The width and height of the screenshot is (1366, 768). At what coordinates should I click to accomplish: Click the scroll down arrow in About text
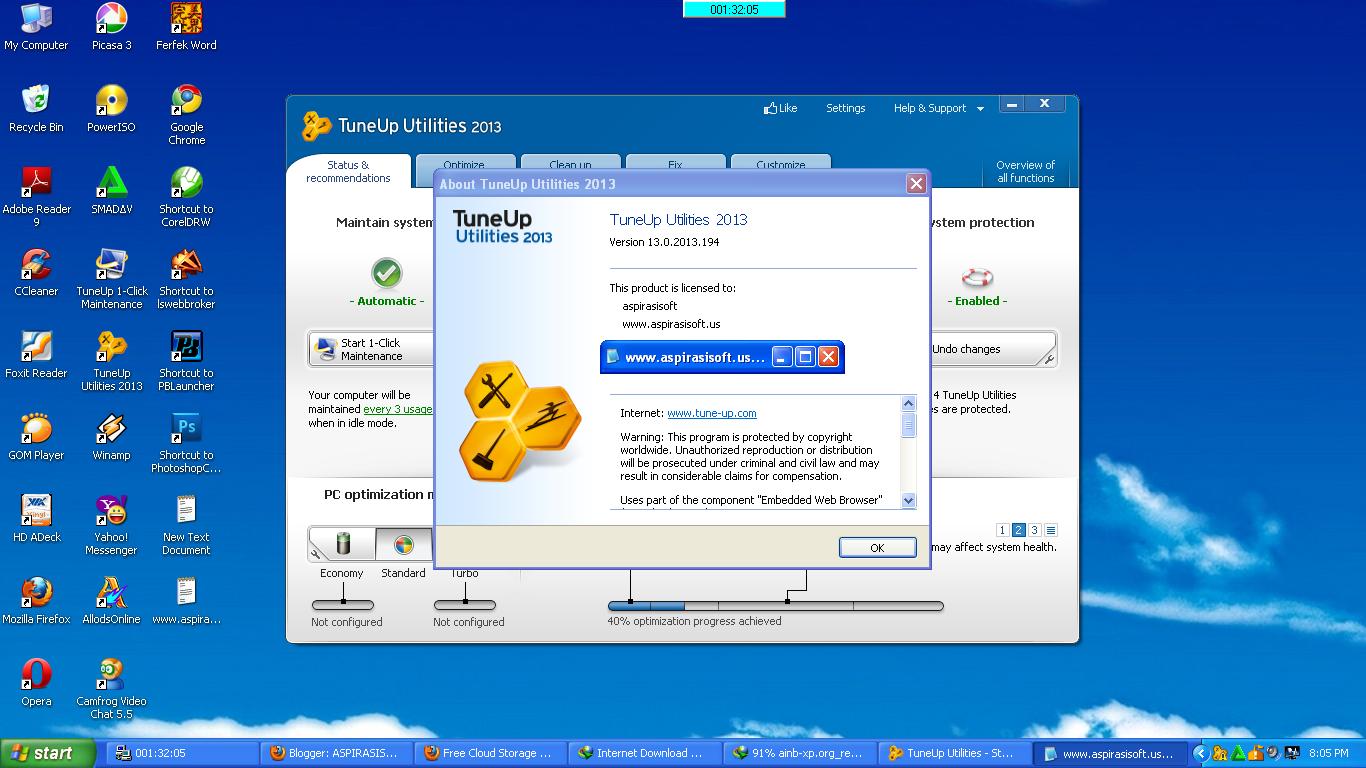pyautogui.click(x=908, y=500)
